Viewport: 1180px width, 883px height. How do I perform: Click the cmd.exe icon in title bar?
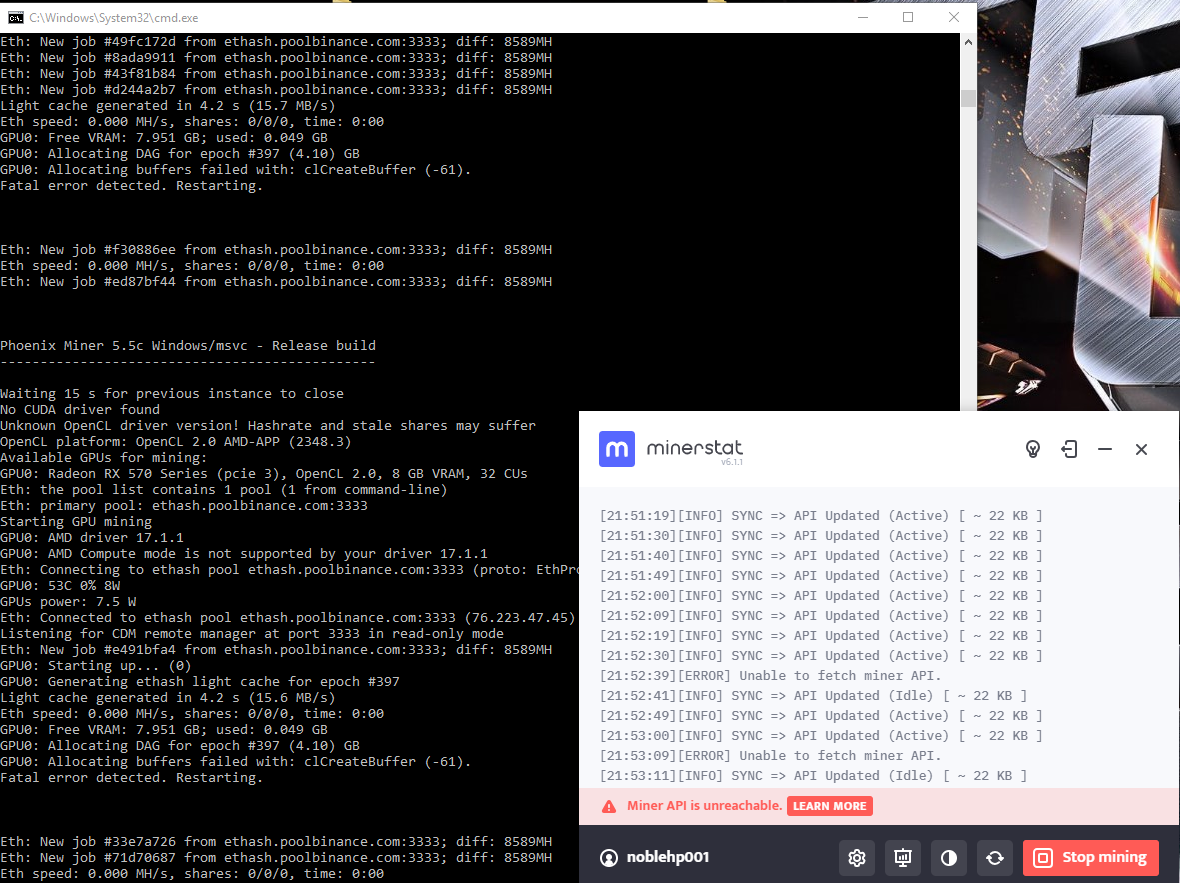pyautogui.click(x=15, y=17)
